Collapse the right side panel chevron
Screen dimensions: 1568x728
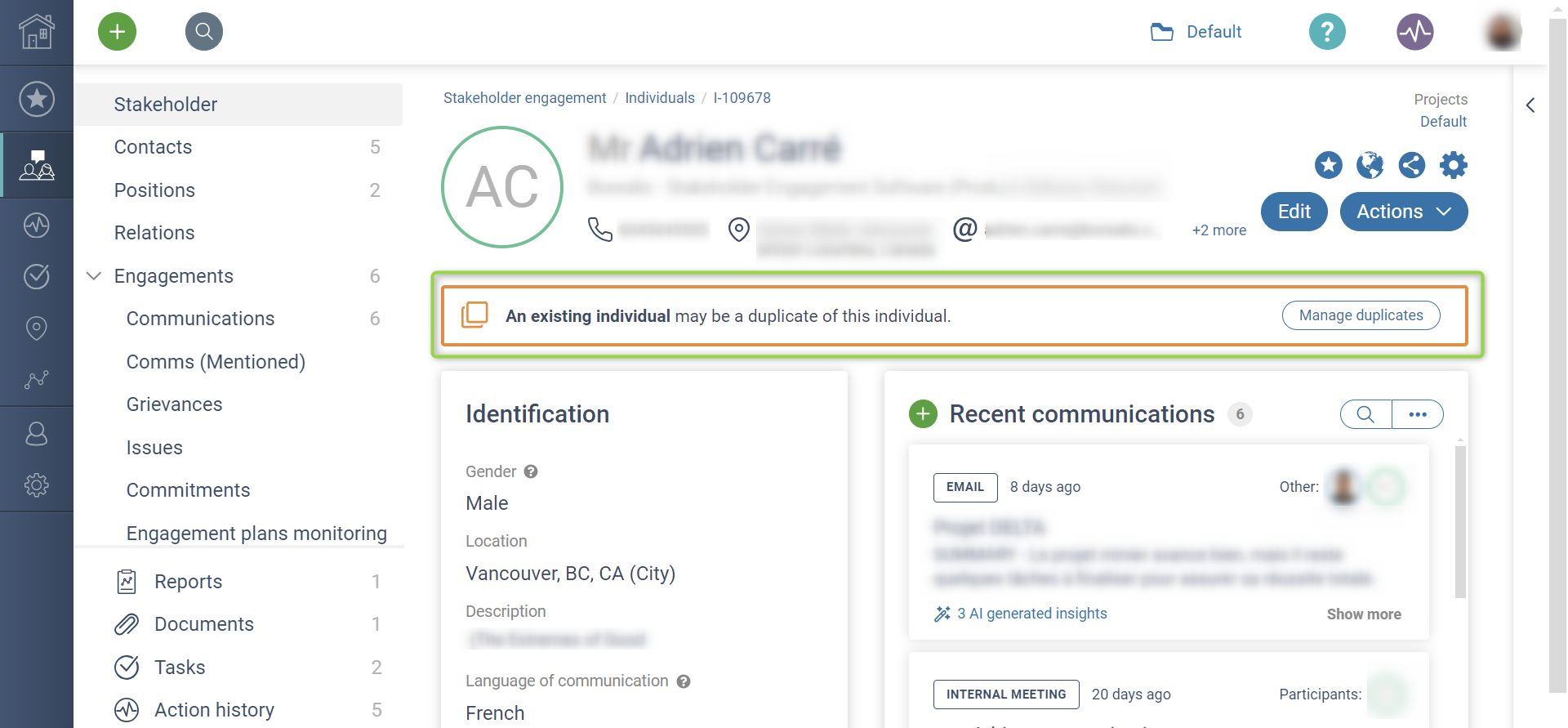pyautogui.click(x=1530, y=105)
